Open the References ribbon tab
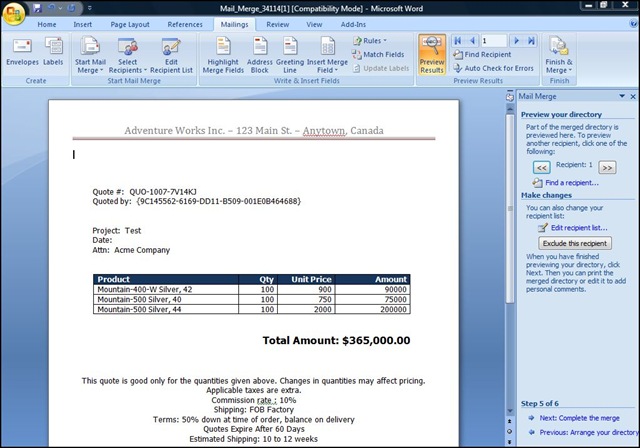The width and height of the screenshot is (640, 448). pos(184,23)
